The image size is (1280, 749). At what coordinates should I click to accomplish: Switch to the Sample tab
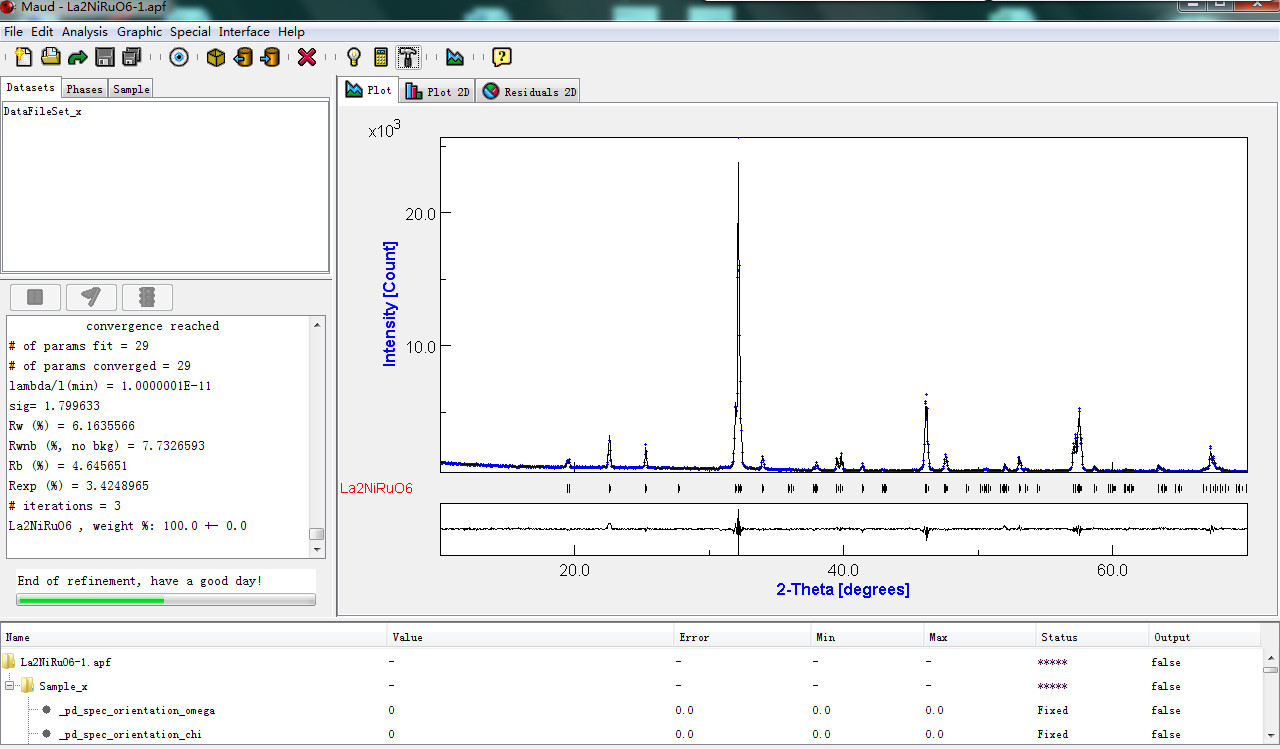pyautogui.click(x=131, y=89)
